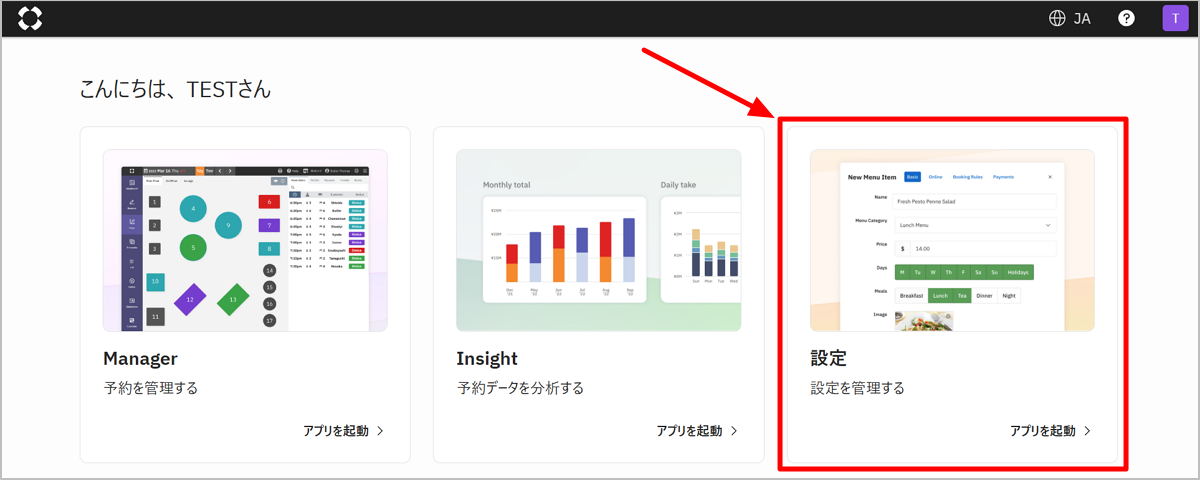The height and width of the screenshot is (480, 1200).
Task: Click the chevron next to Manager's アプリを起動
Action: click(x=381, y=431)
